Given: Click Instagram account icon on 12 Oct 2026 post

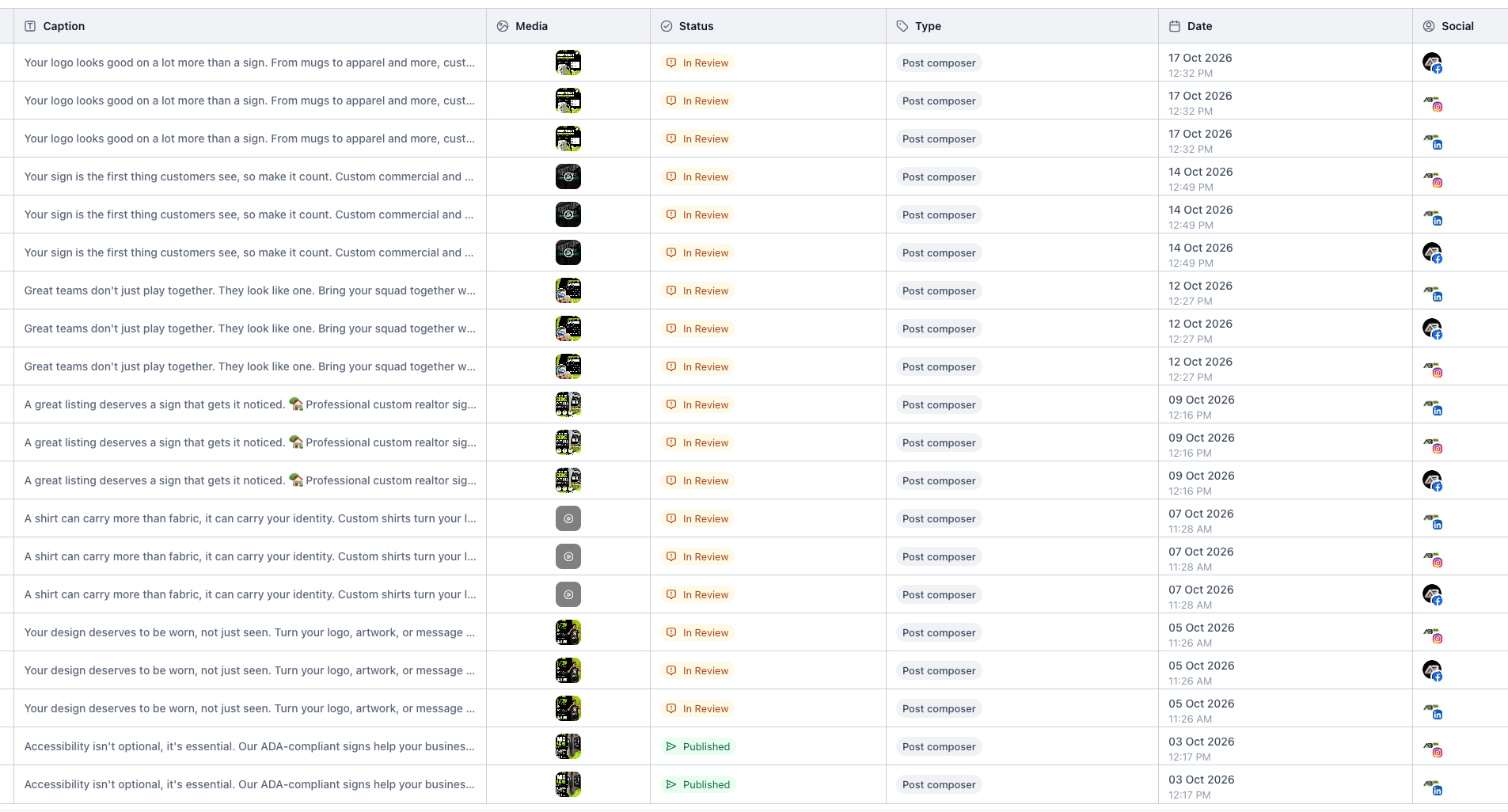Looking at the screenshot, I should pyautogui.click(x=1432, y=369).
